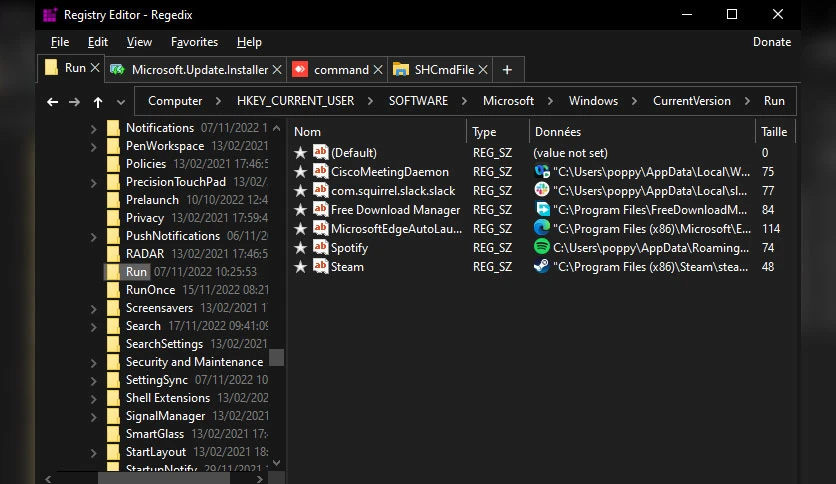Click the Cisco app icon in Données column
This screenshot has height=484, width=836.
point(542,171)
